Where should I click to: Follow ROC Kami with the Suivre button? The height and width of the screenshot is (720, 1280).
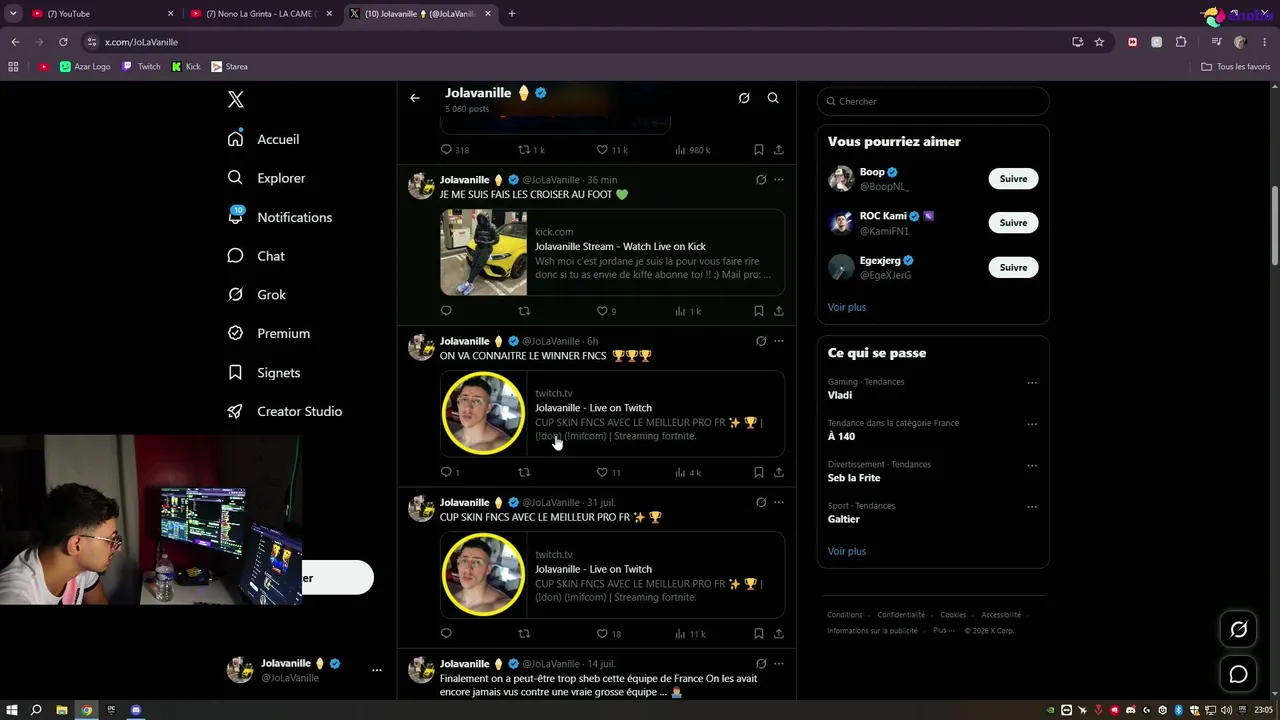tap(1013, 223)
